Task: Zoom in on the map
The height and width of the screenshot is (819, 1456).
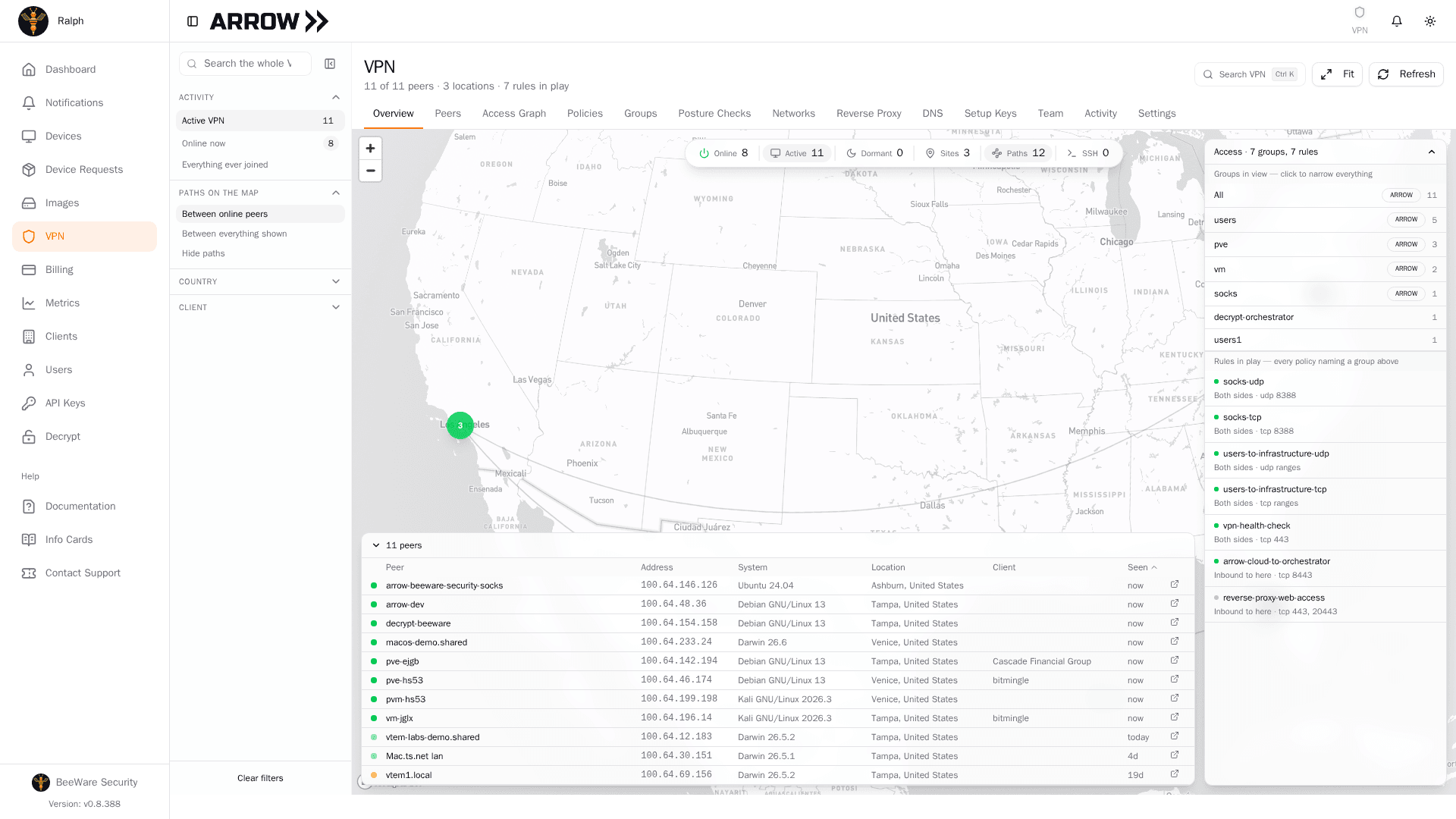Action: 370,149
